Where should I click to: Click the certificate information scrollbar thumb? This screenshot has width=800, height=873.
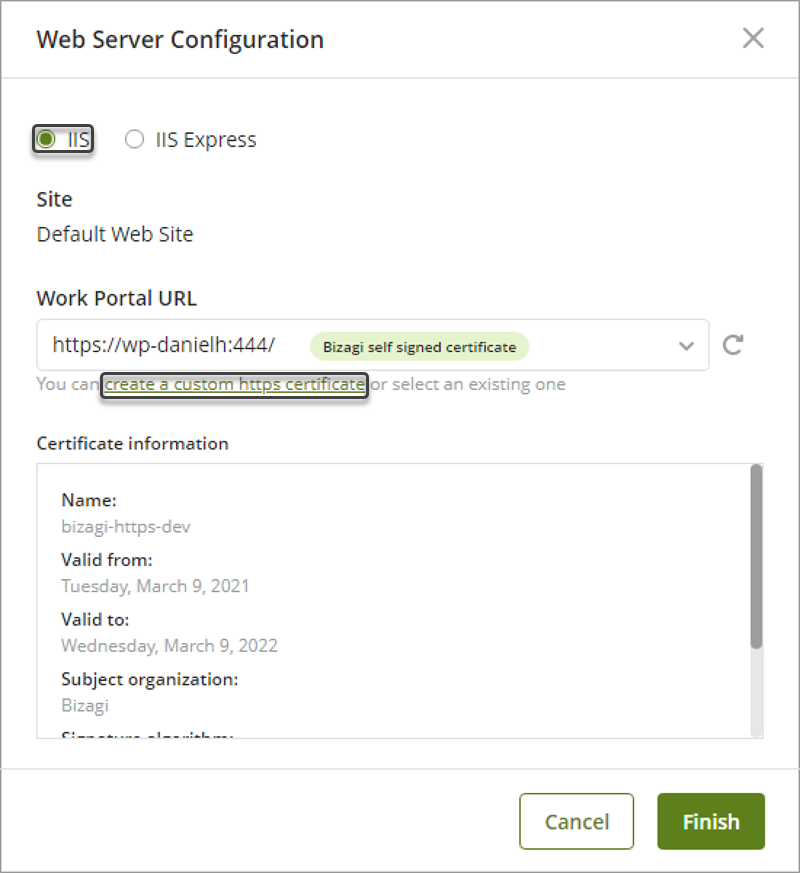pos(755,557)
